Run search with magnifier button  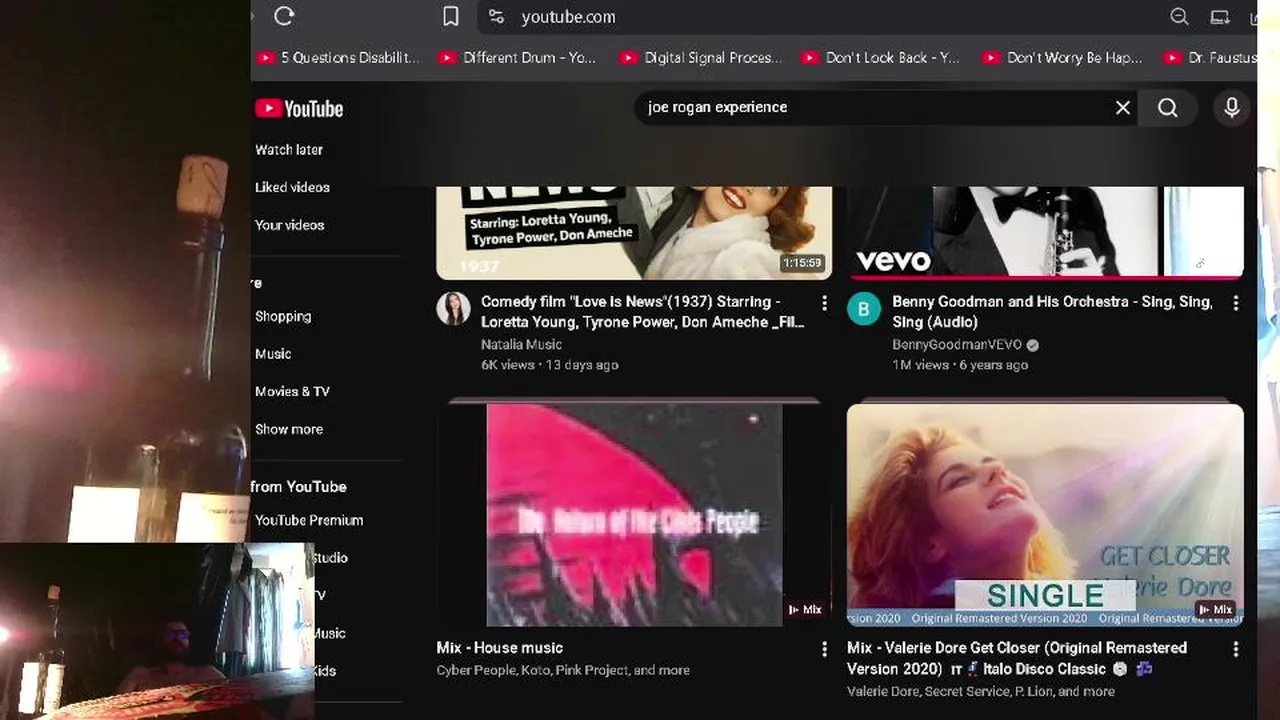click(x=1168, y=107)
